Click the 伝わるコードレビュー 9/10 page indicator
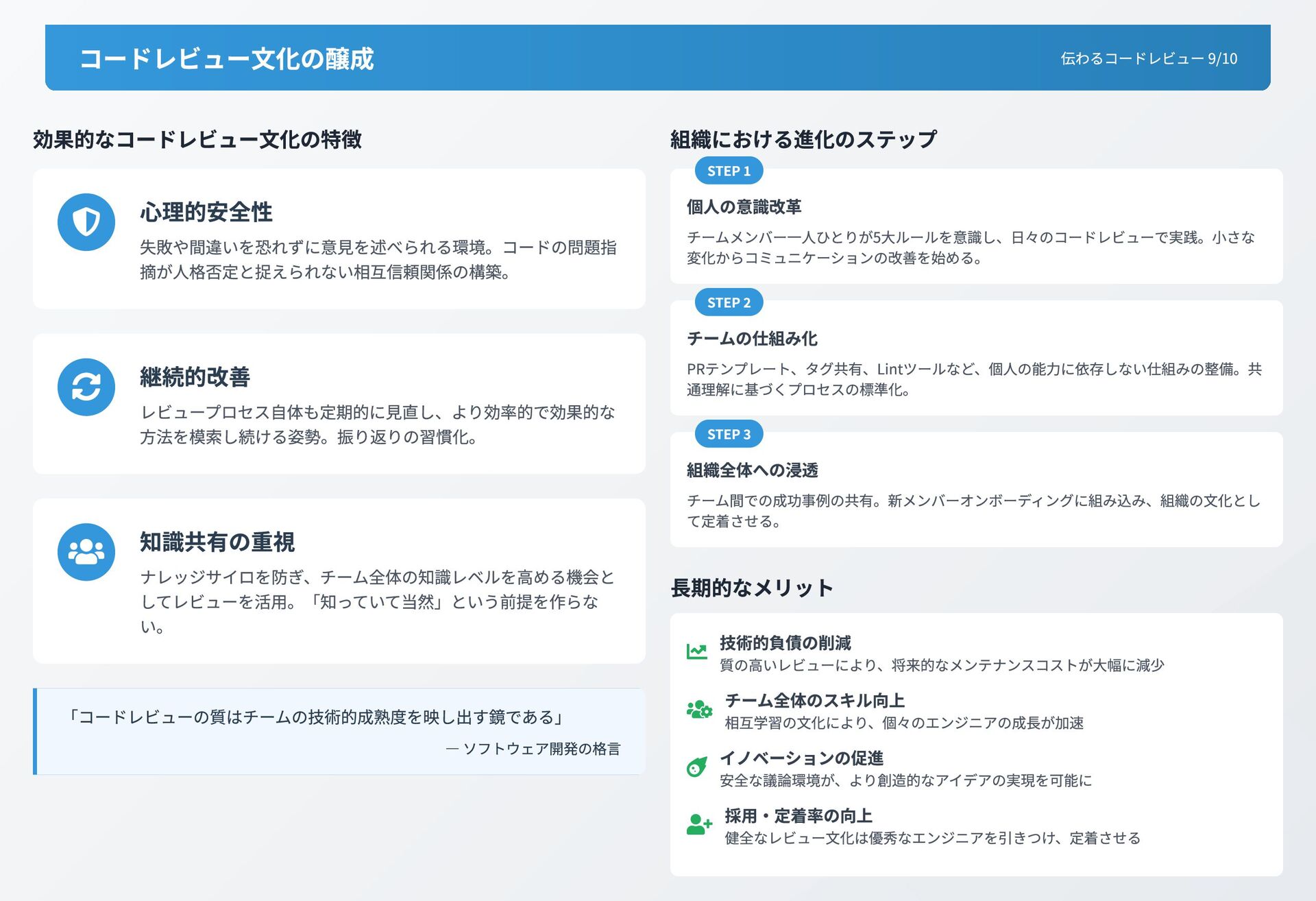 coord(1149,59)
